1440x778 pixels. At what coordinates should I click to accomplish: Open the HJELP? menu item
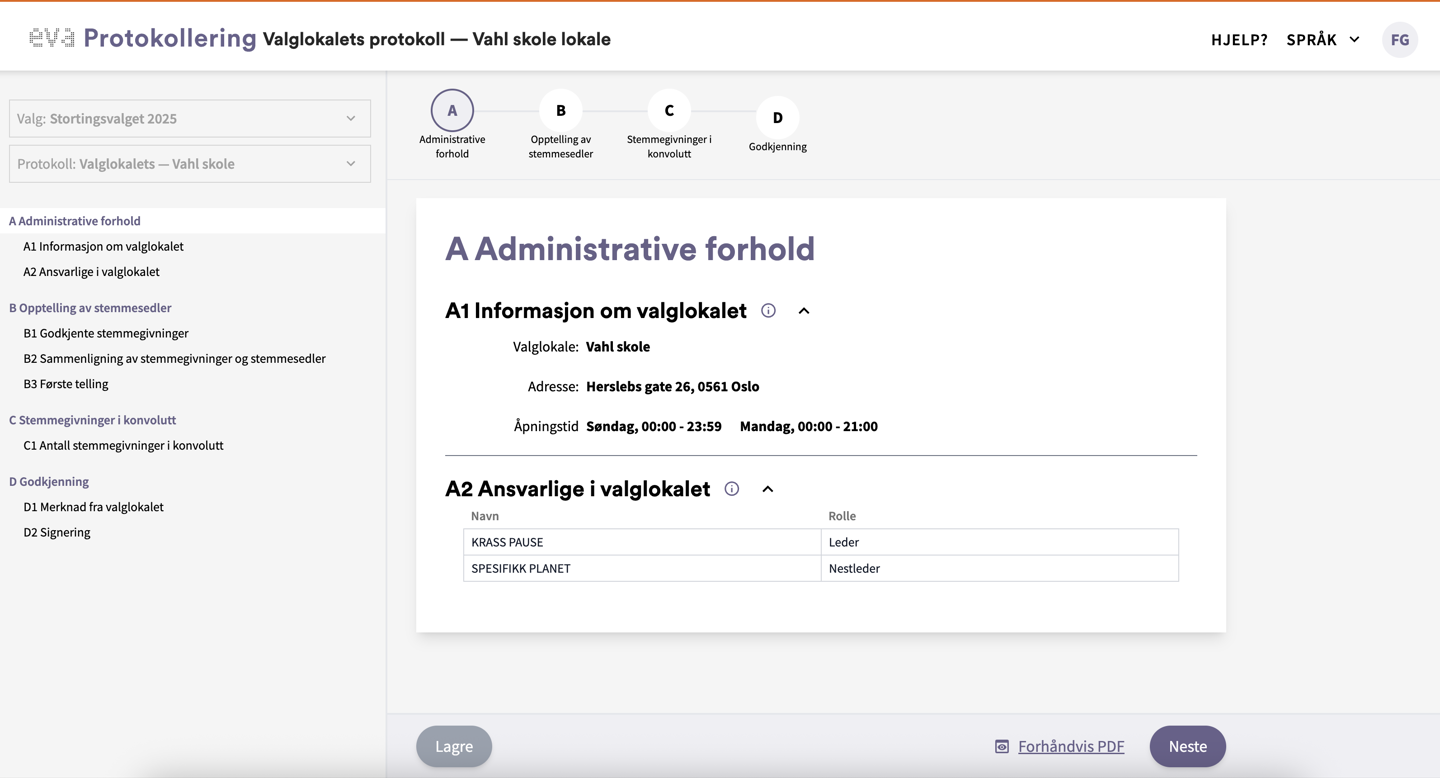click(1239, 39)
